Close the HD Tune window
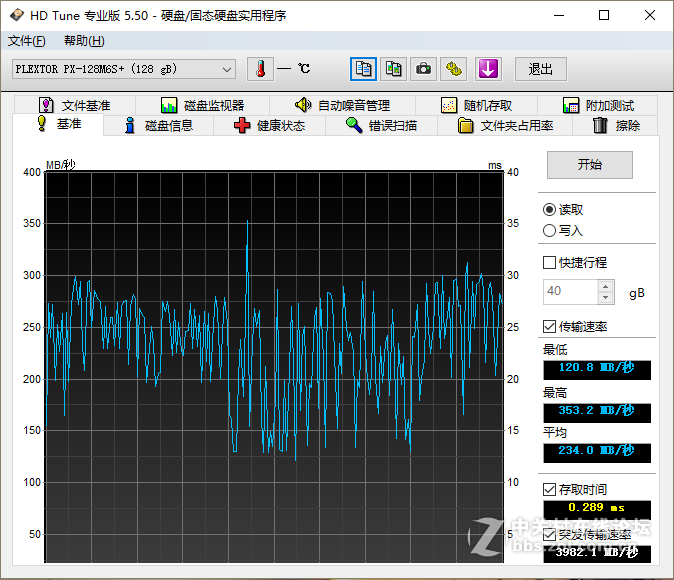The image size is (674, 580). 650,15
